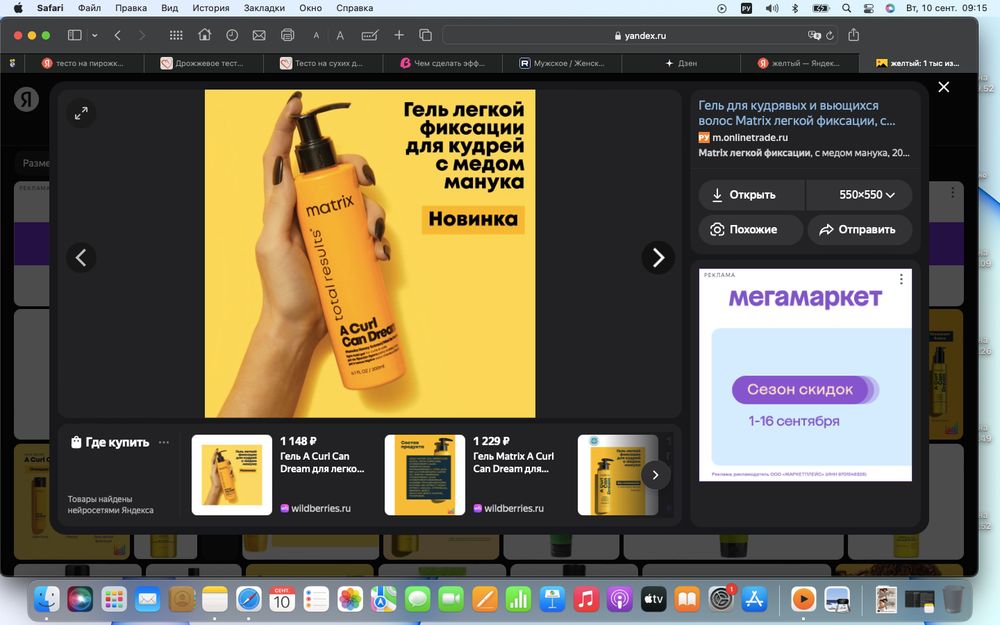Follow the wildberries.ru link
The width and height of the screenshot is (1000, 625).
pyautogui.click(x=322, y=507)
